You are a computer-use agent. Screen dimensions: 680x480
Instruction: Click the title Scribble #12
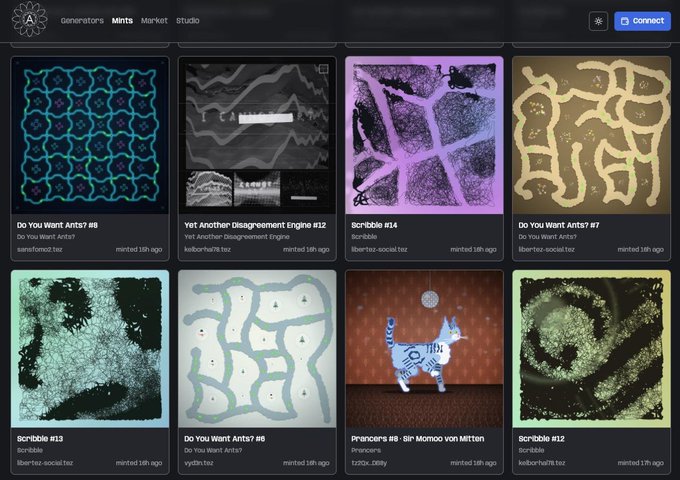click(542, 439)
